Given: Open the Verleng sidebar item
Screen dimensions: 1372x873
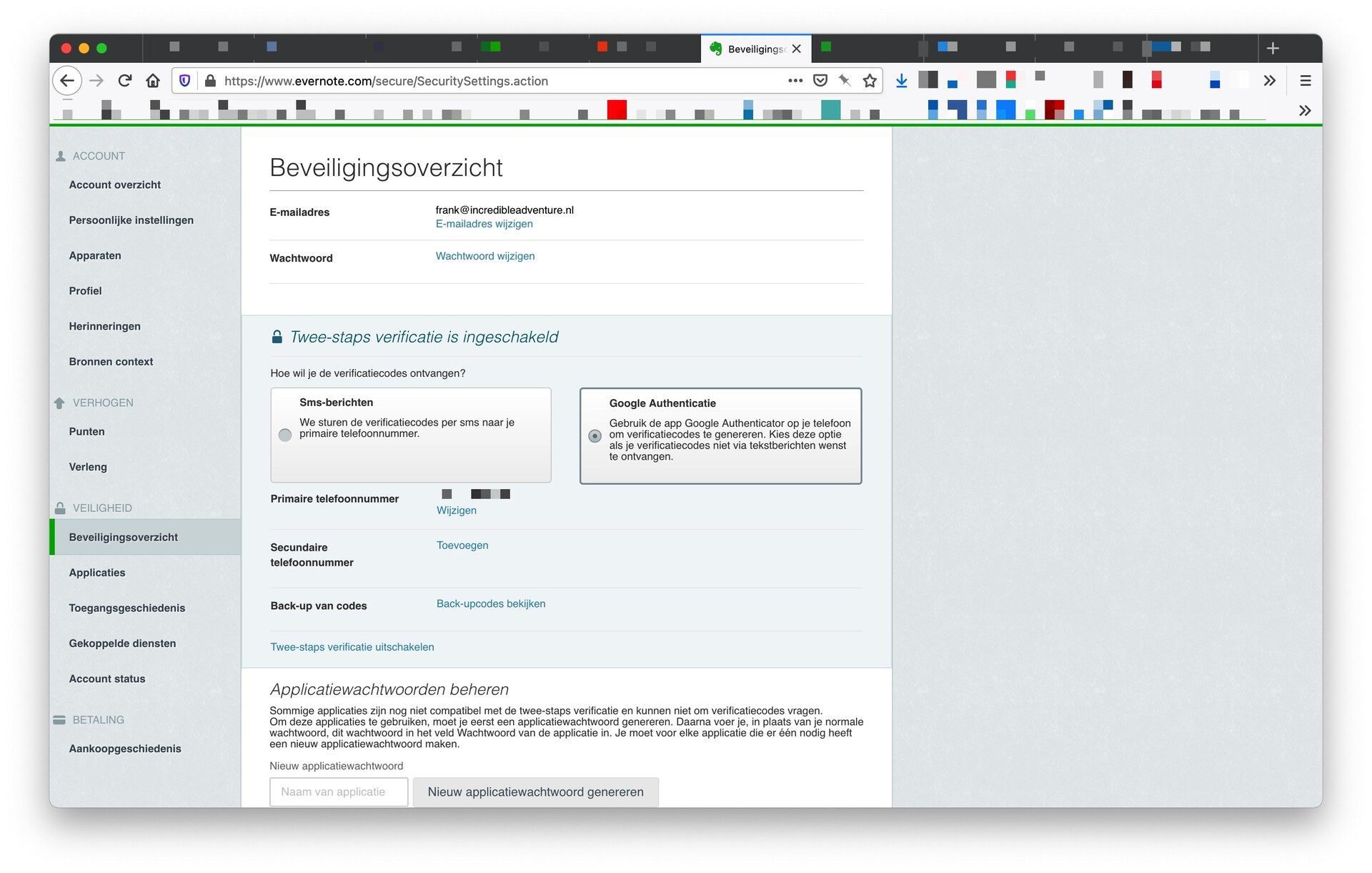Looking at the screenshot, I should 88,467.
